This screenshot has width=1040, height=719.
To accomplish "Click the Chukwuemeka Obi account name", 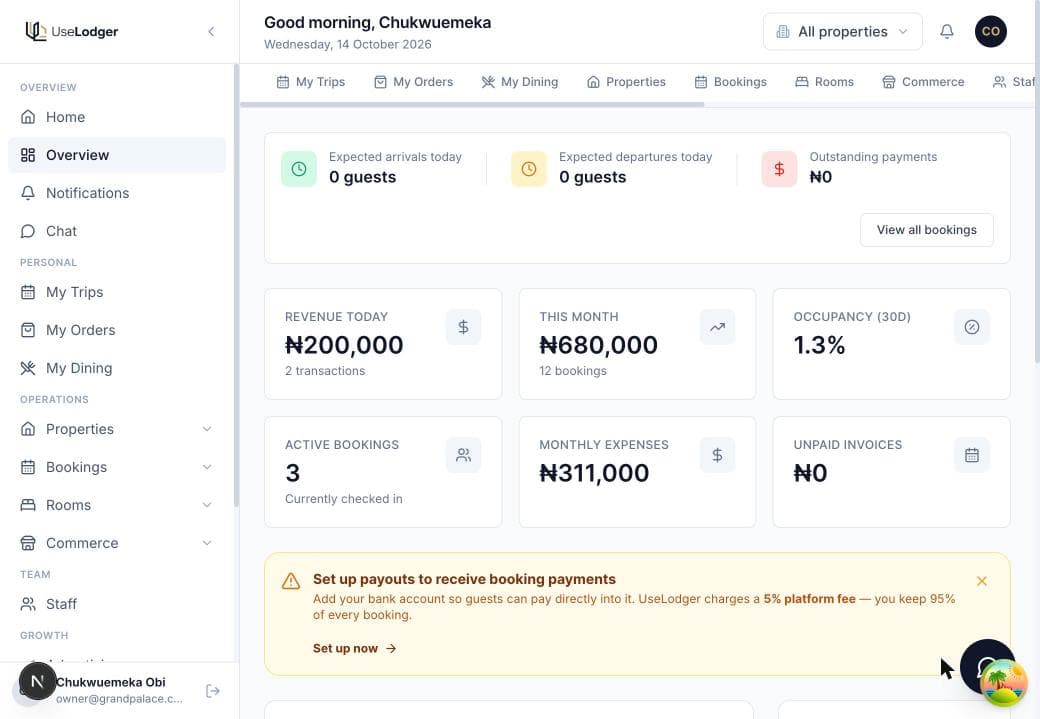I will click(x=111, y=682).
